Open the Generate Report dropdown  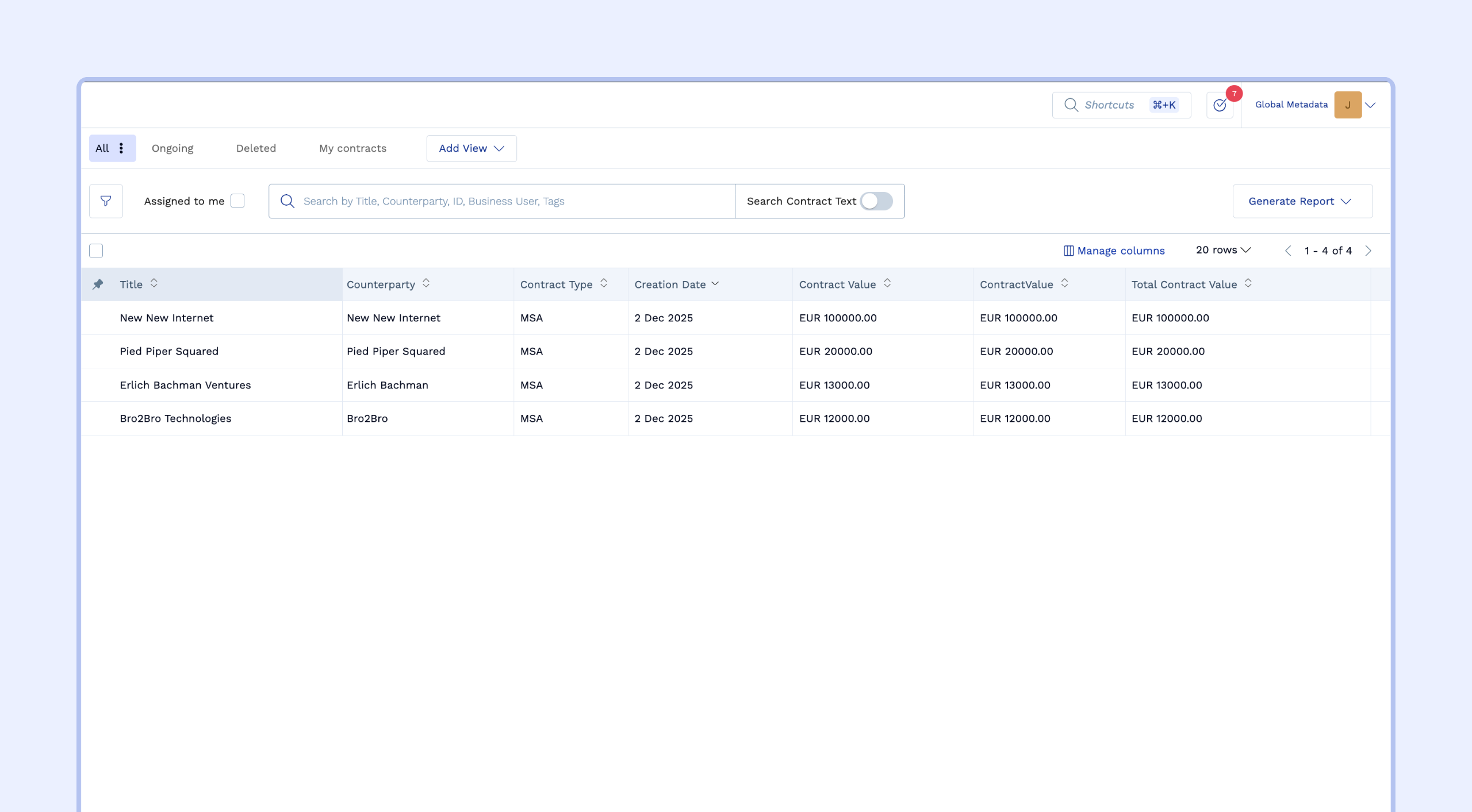tap(1302, 201)
